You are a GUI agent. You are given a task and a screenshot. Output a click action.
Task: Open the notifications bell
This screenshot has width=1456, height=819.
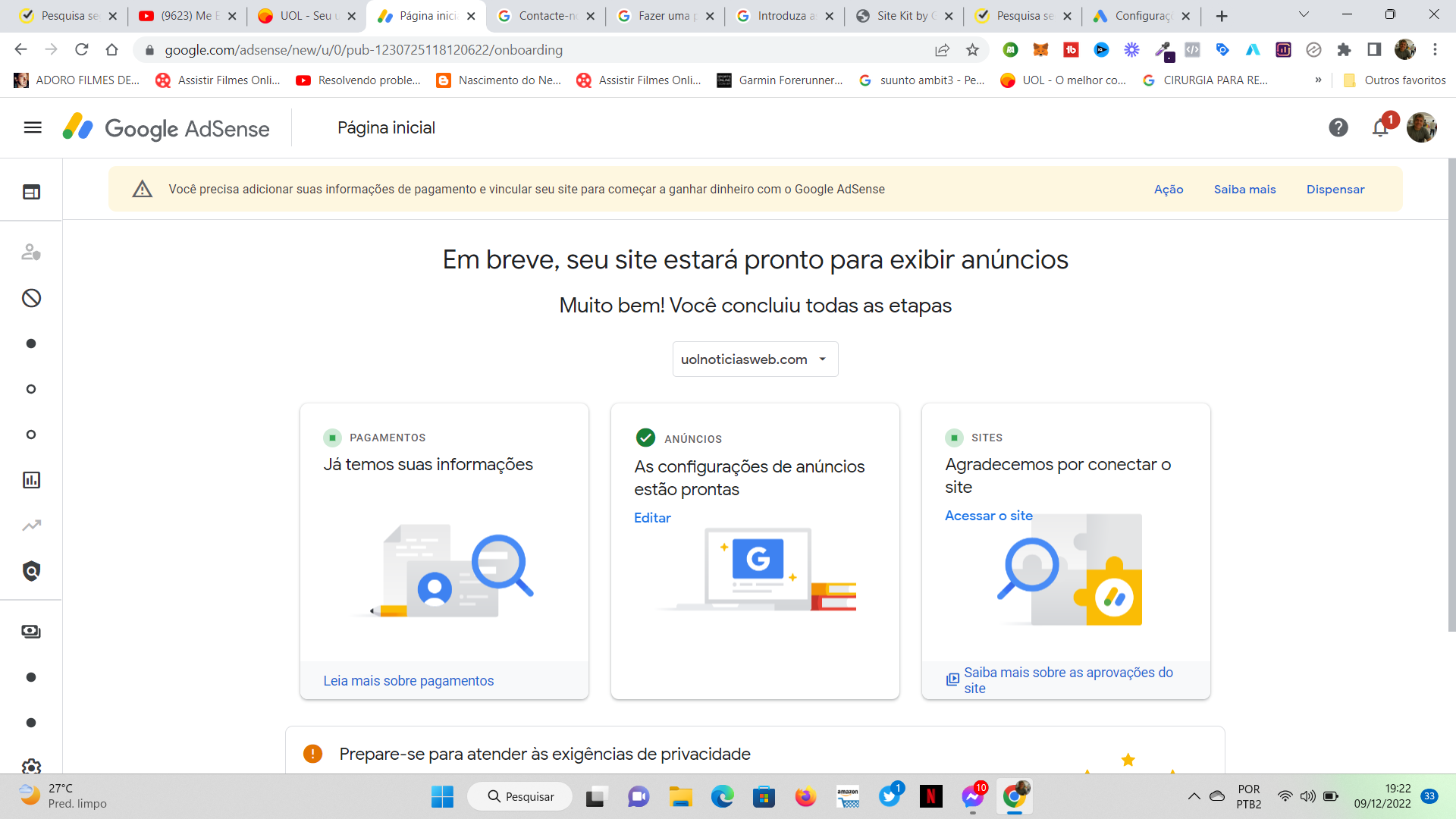(x=1380, y=127)
